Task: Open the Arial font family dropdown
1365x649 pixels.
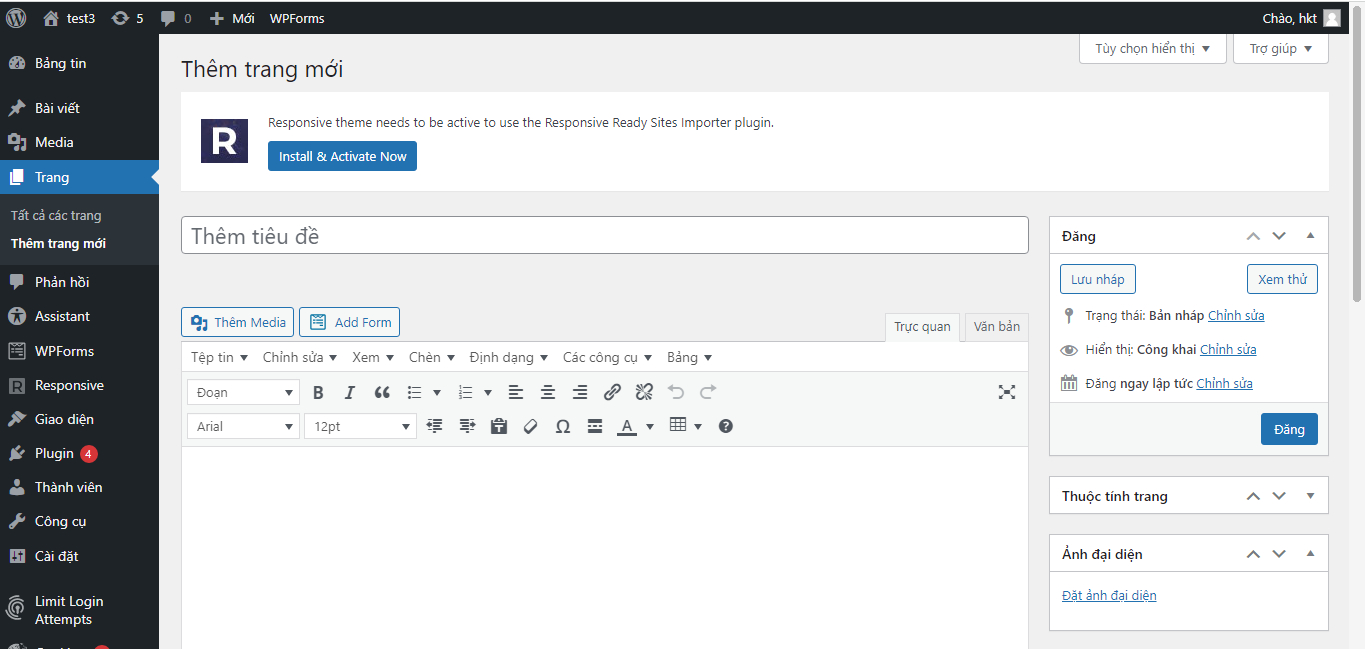Action: point(243,426)
